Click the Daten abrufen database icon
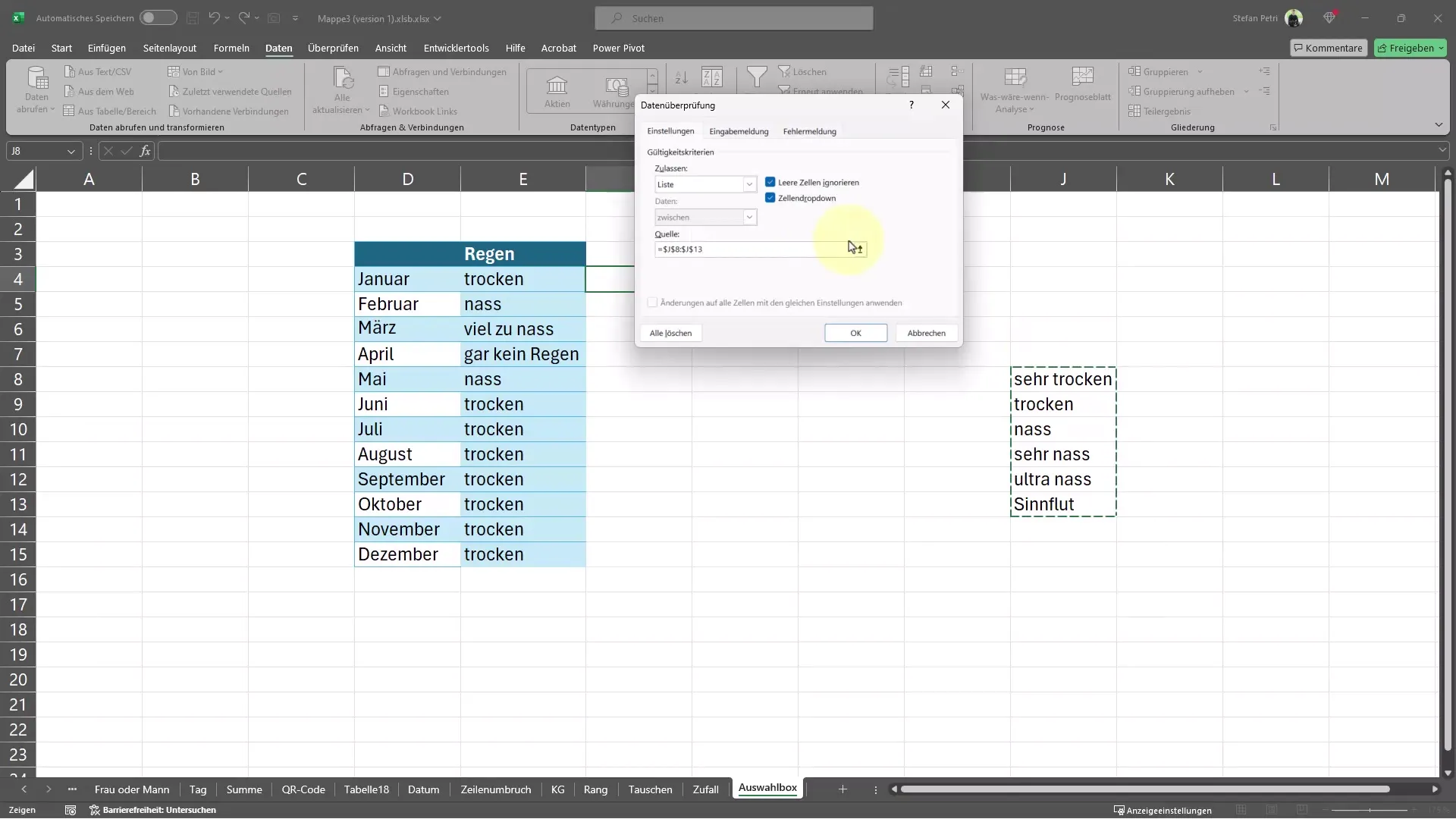1456x819 pixels. tap(36, 77)
